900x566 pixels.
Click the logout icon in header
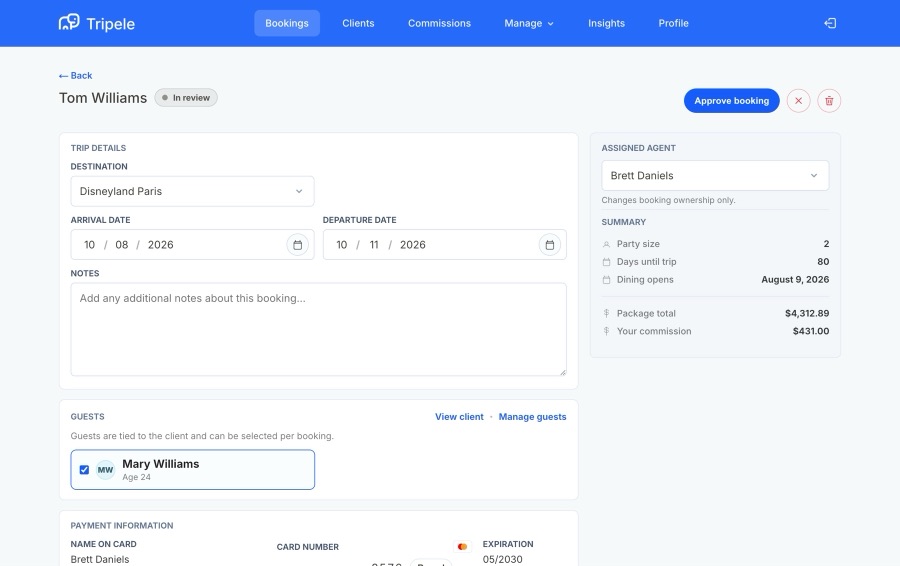tap(830, 23)
